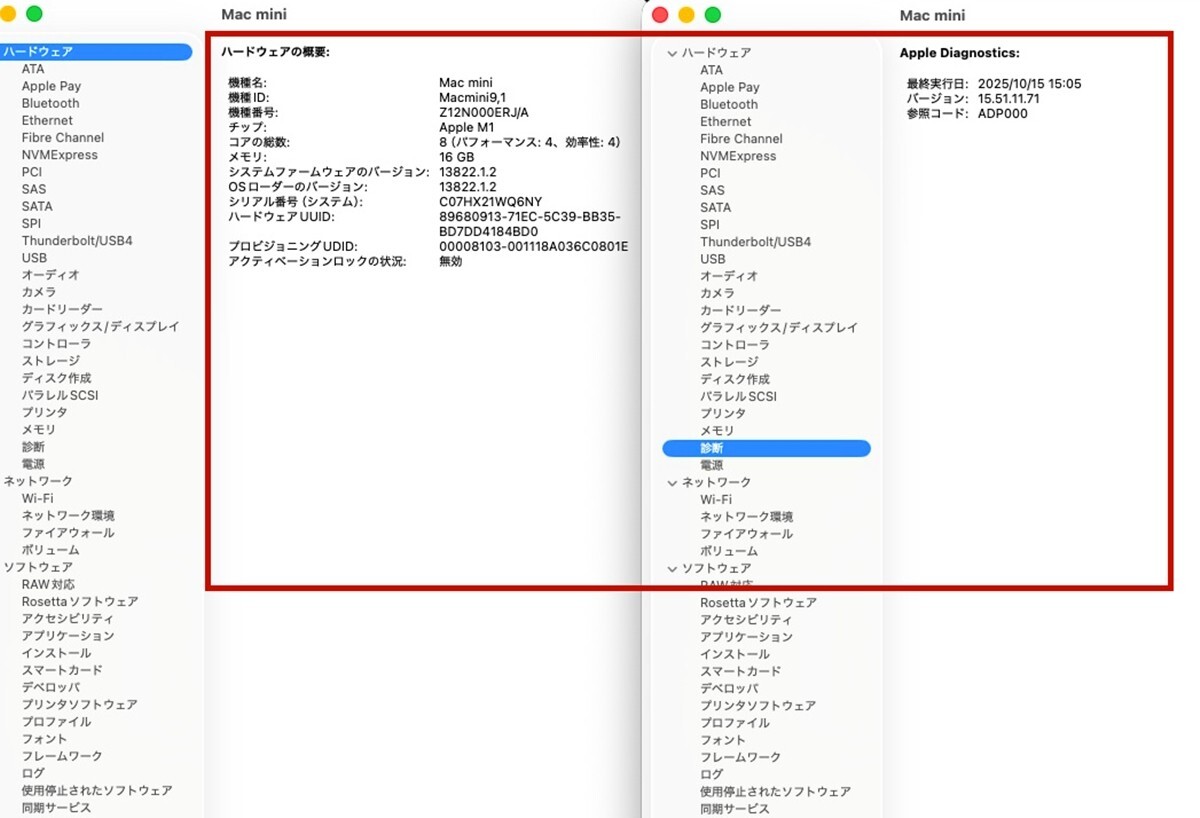Select RAW対応 in hardware overview window sidebar
1200x818 pixels.
48,584
